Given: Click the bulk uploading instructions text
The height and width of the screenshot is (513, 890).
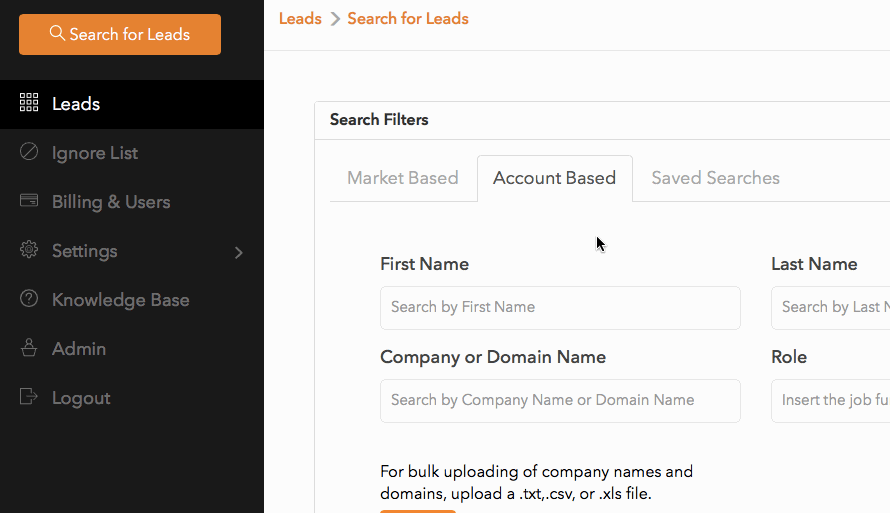Looking at the screenshot, I should [536, 482].
